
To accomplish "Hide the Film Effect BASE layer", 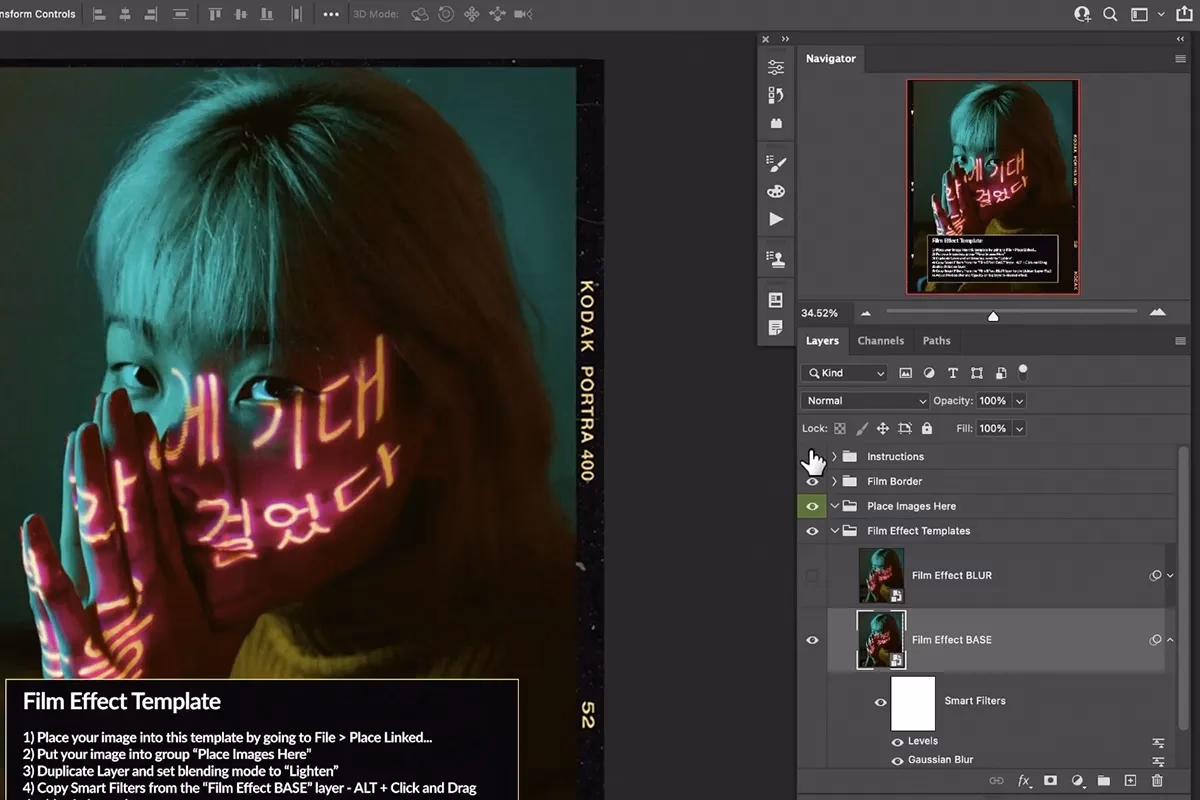I will point(812,639).
